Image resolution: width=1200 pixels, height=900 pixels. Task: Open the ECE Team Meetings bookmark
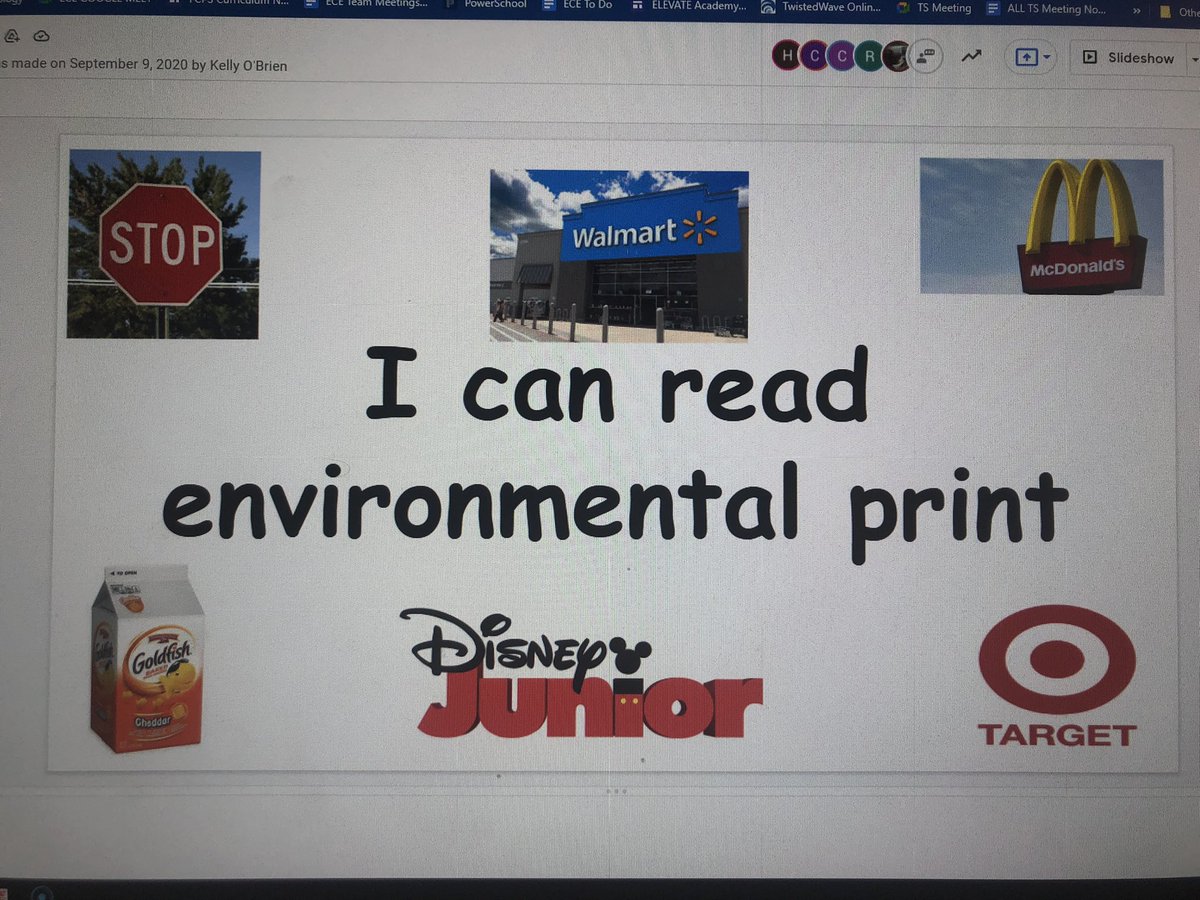(x=366, y=4)
